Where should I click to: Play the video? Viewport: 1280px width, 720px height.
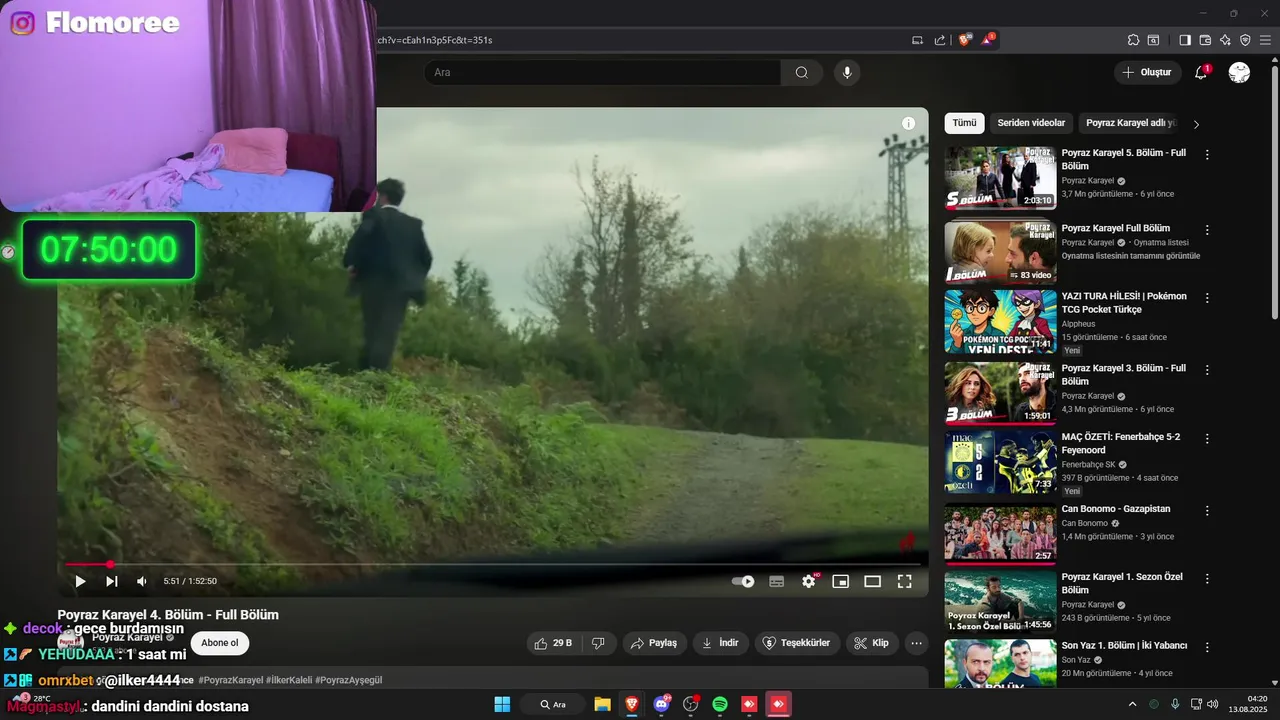click(80, 581)
